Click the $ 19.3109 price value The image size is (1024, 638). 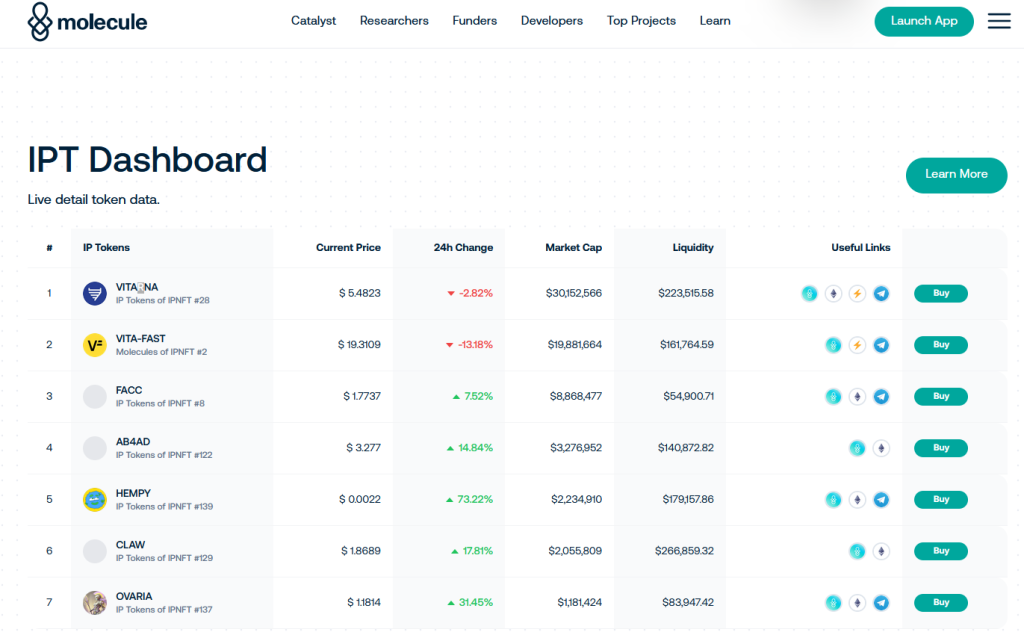359,345
